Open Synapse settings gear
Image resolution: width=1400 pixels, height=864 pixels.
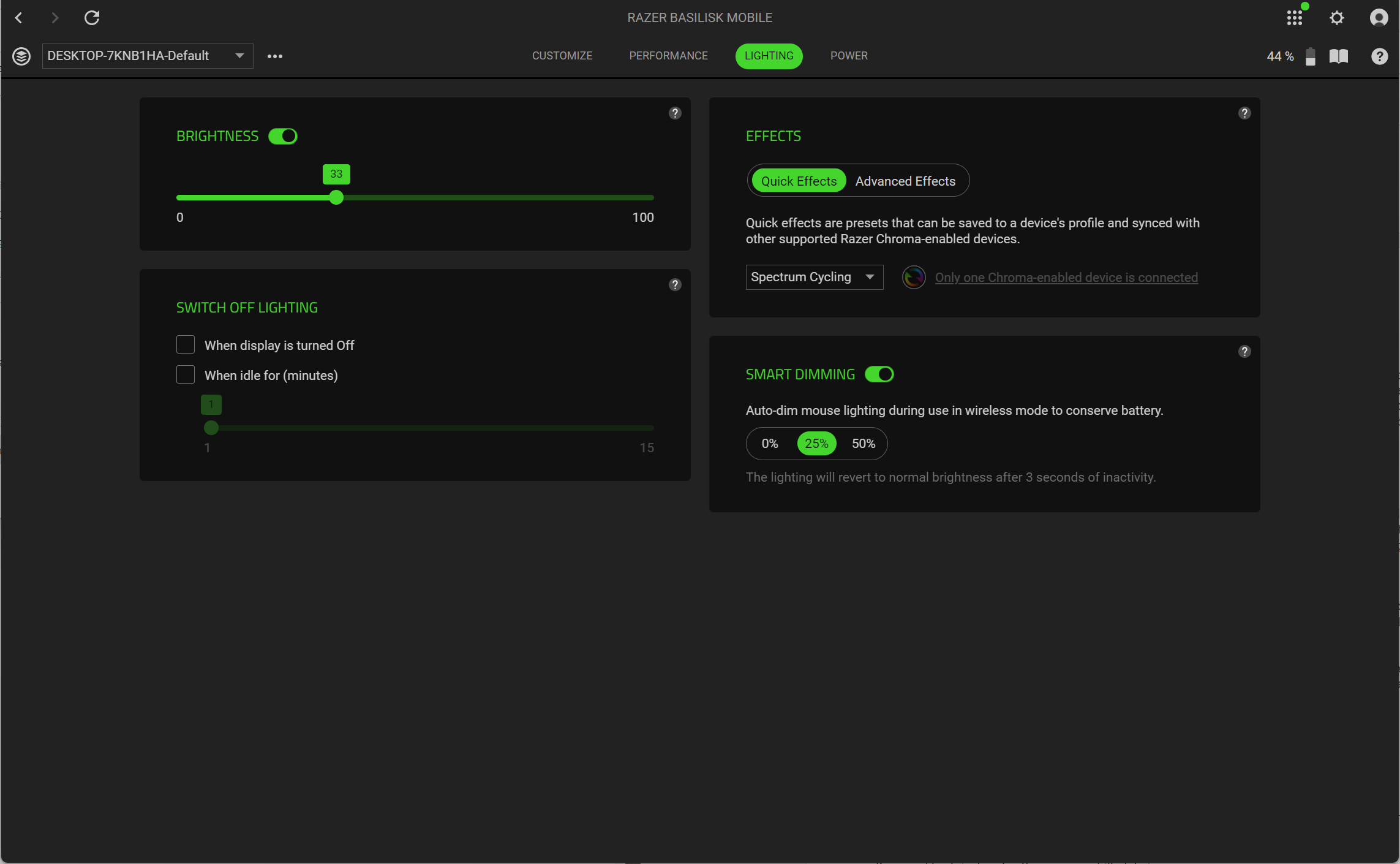[1337, 18]
